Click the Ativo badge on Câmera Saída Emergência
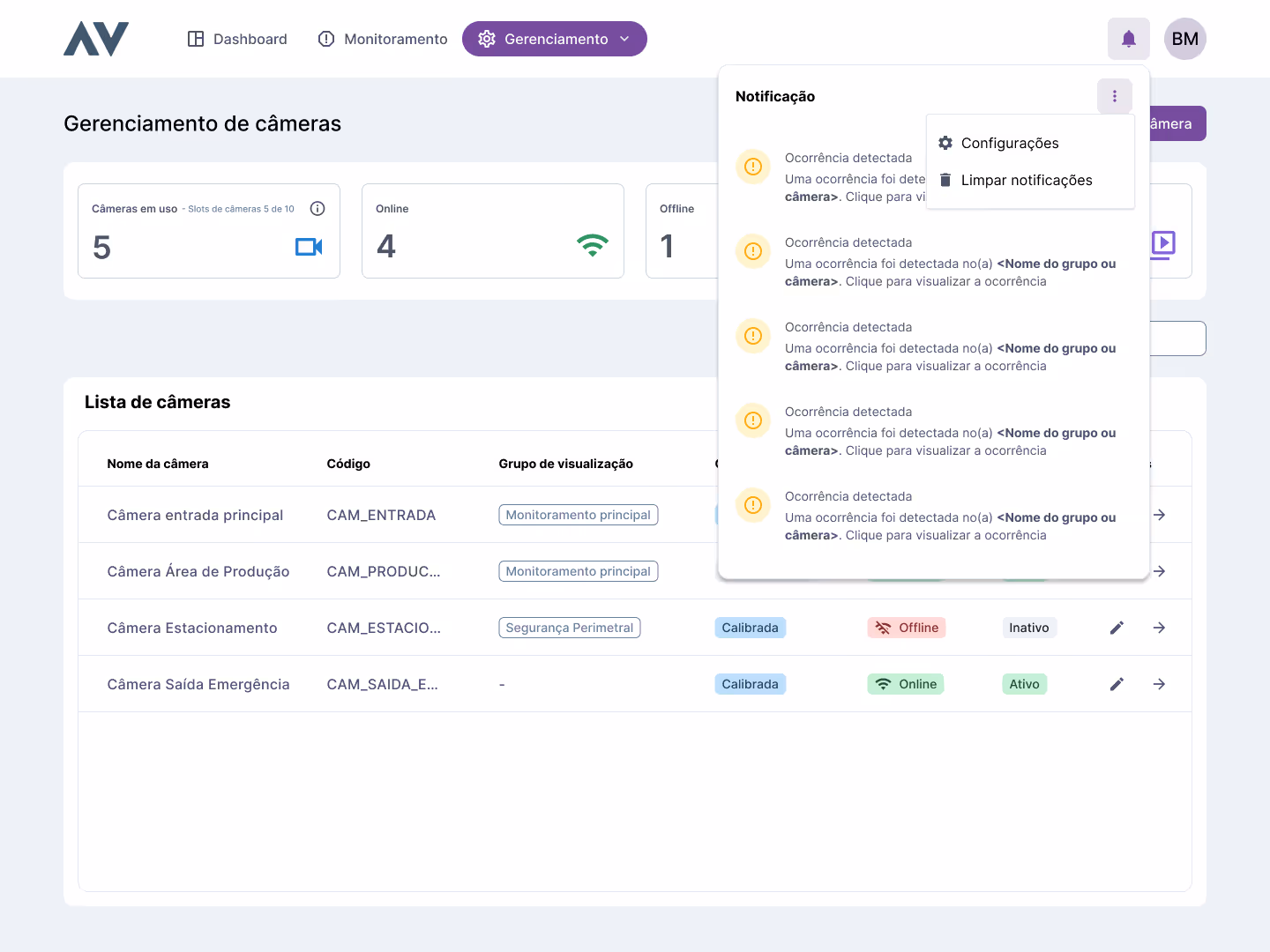This screenshot has width=1270, height=952. (x=1024, y=683)
